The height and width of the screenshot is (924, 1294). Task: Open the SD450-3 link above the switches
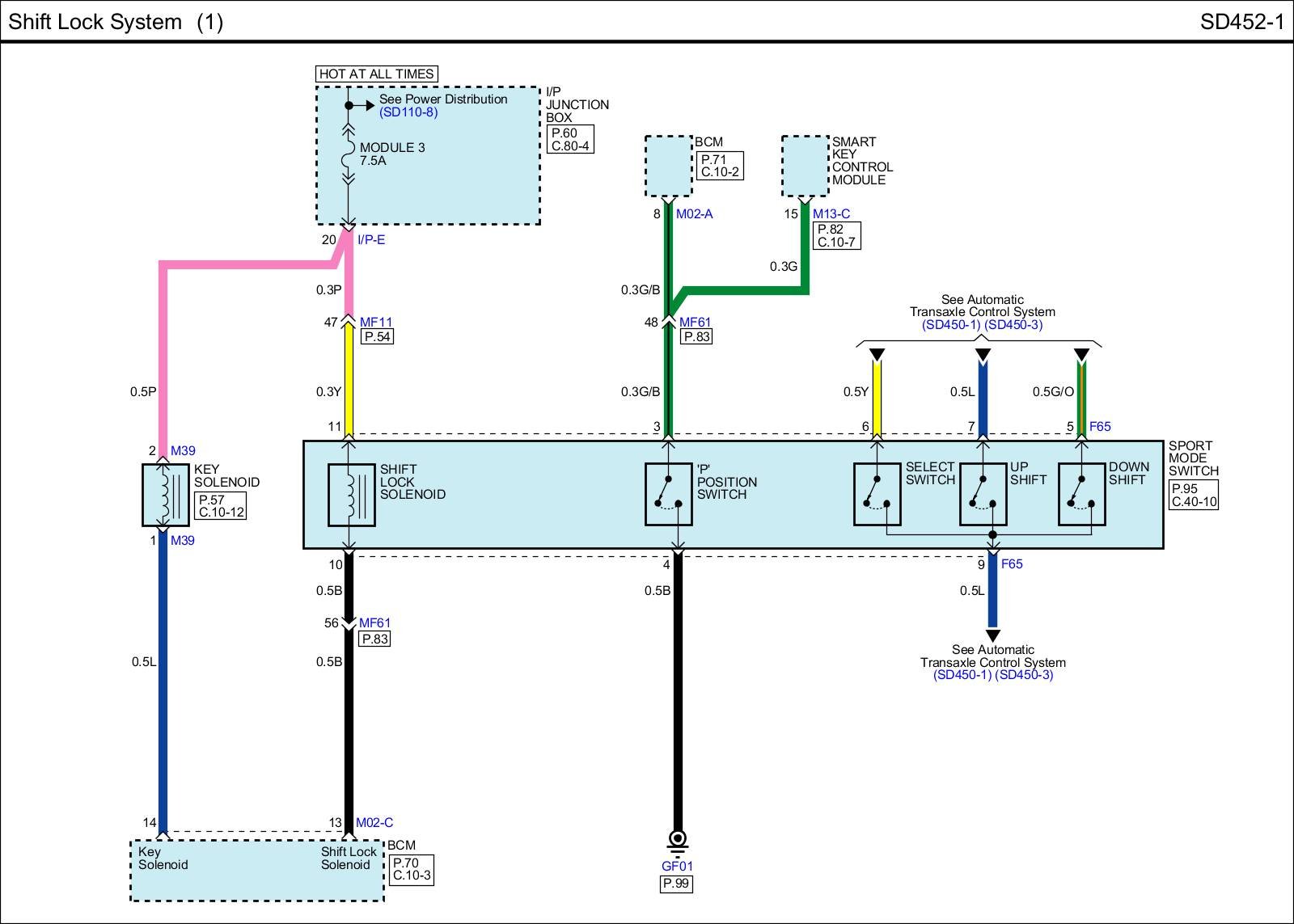pos(1013,325)
